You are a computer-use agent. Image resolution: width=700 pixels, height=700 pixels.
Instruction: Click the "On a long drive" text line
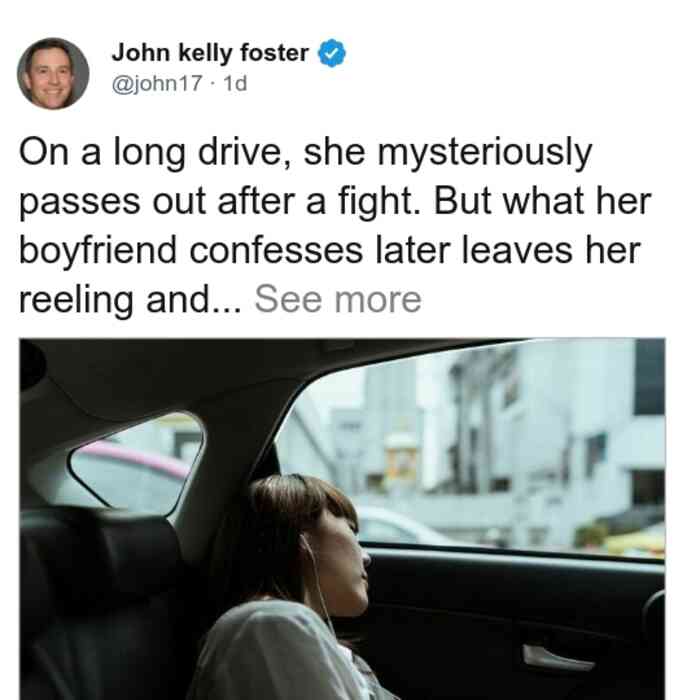click(x=306, y=153)
